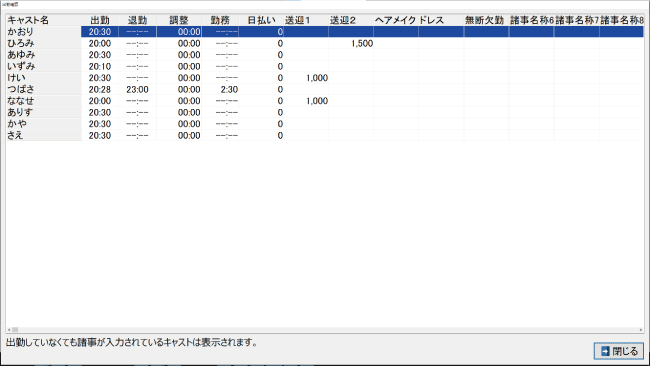Screen dimensions: 650x366
Task: Click かおり's 出勤 time 20:30
Action: point(100,32)
